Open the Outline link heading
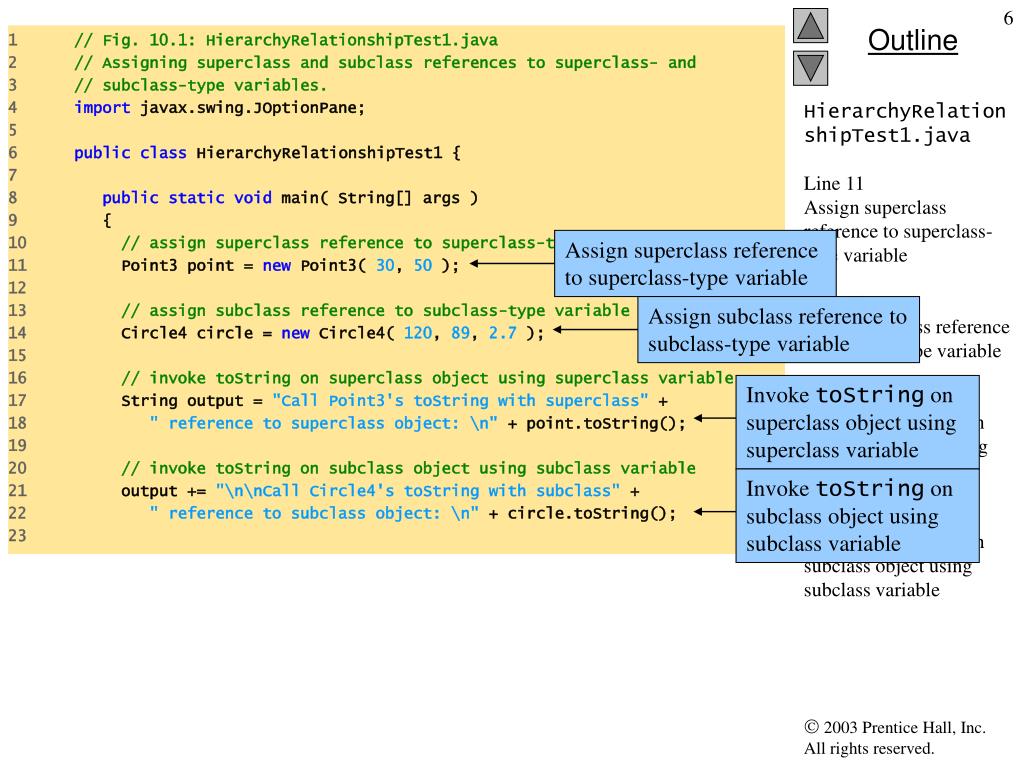Screen dimensions: 1024x768 (912, 40)
